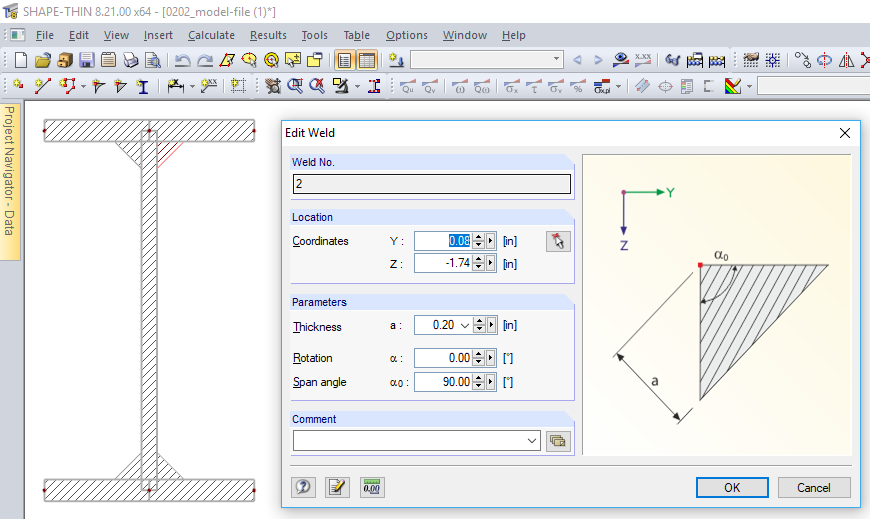
Task: Open the Calculate menu
Action: click(x=211, y=35)
